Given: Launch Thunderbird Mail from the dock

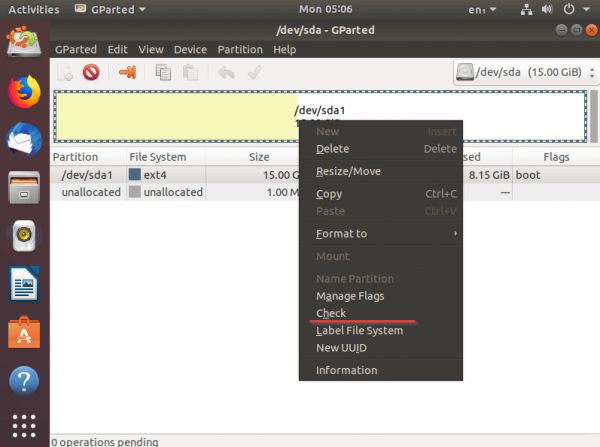Looking at the screenshot, I should 24,140.
